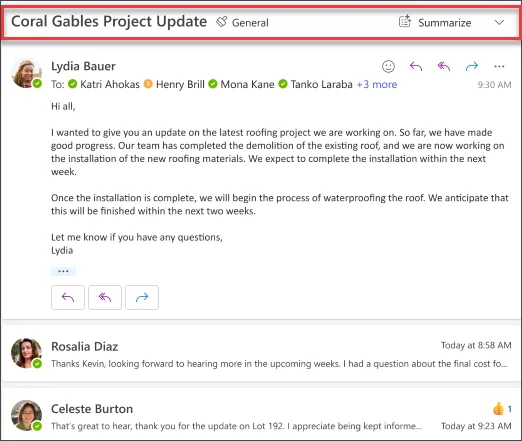Click the bottom boxed Reply button
The image size is (522, 441).
pos(68,297)
